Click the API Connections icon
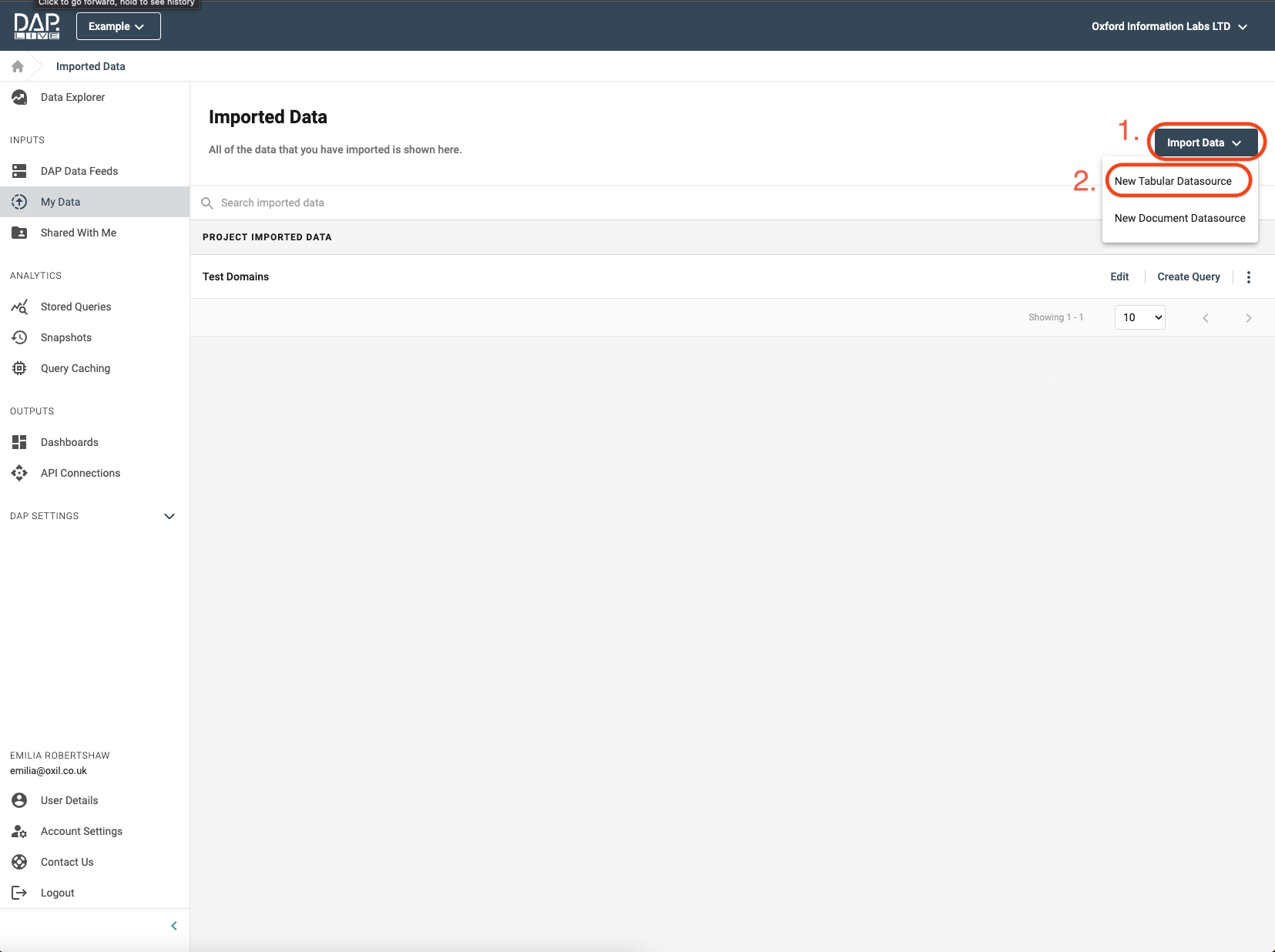Image resolution: width=1275 pixels, height=952 pixels. coord(19,473)
